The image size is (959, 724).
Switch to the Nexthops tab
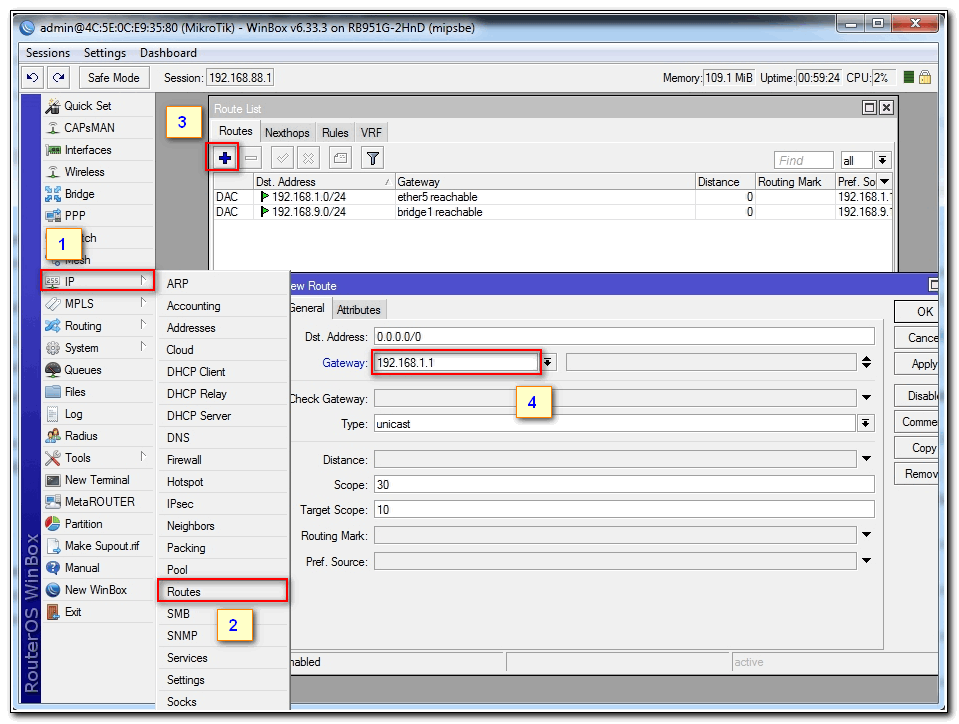tap(287, 133)
